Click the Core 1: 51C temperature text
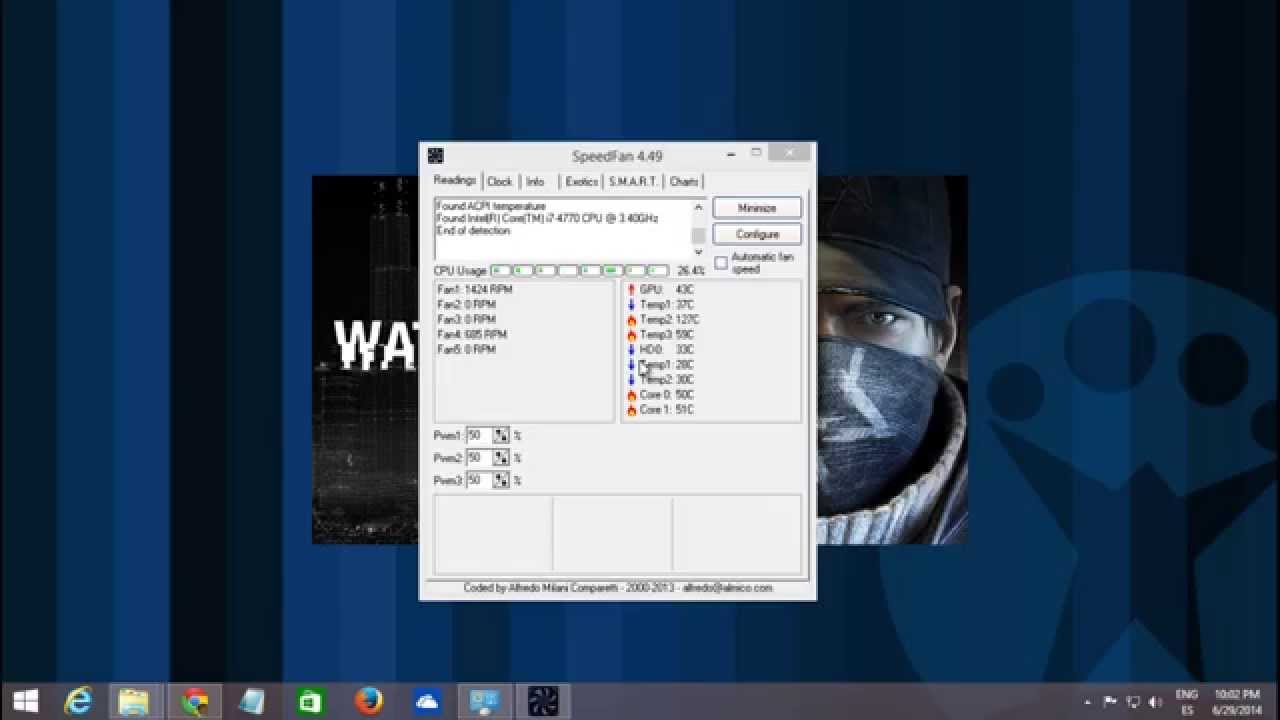This screenshot has height=720, width=1280. pyautogui.click(x=667, y=410)
